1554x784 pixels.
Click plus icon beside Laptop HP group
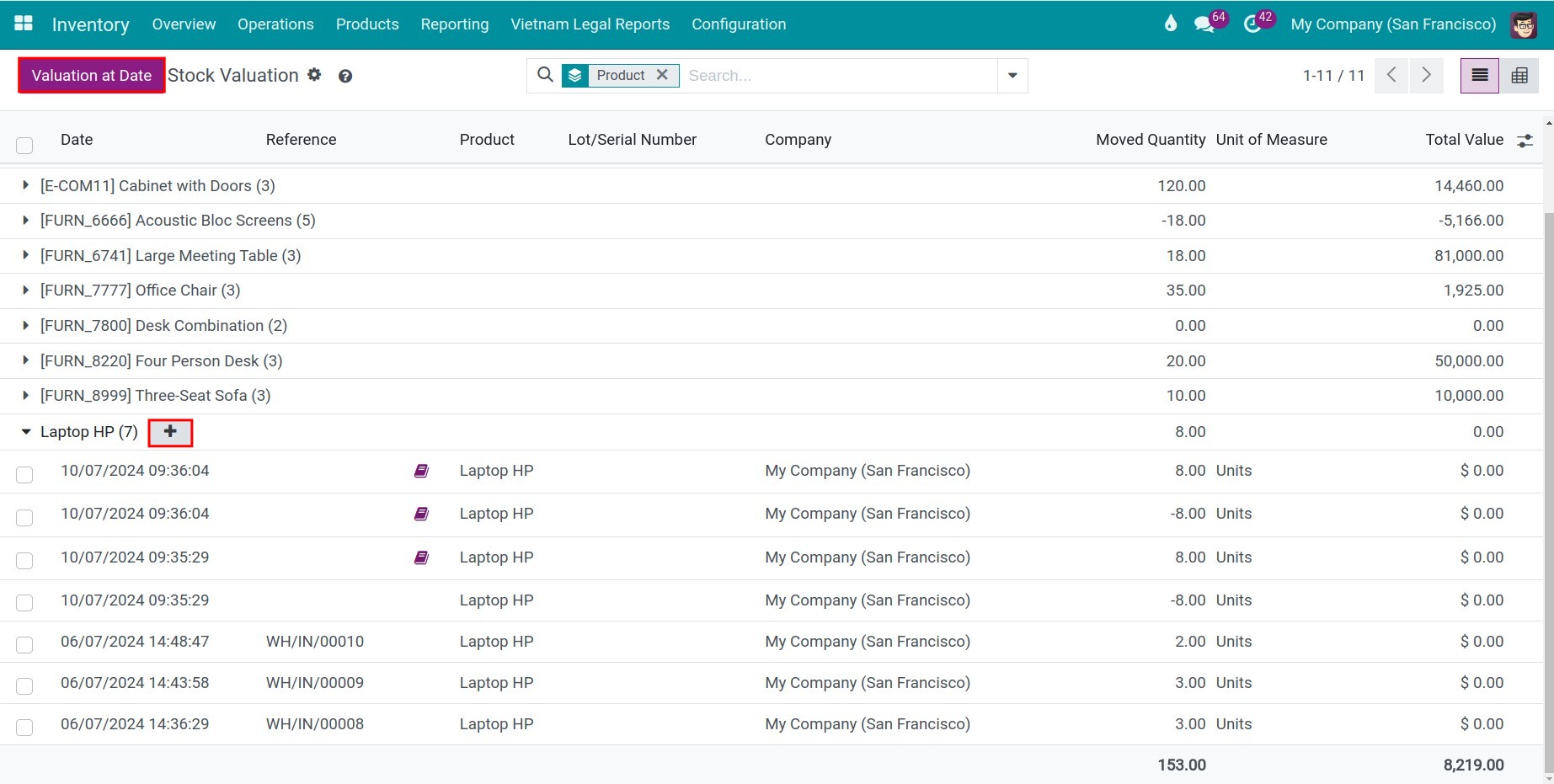click(x=170, y=432)
